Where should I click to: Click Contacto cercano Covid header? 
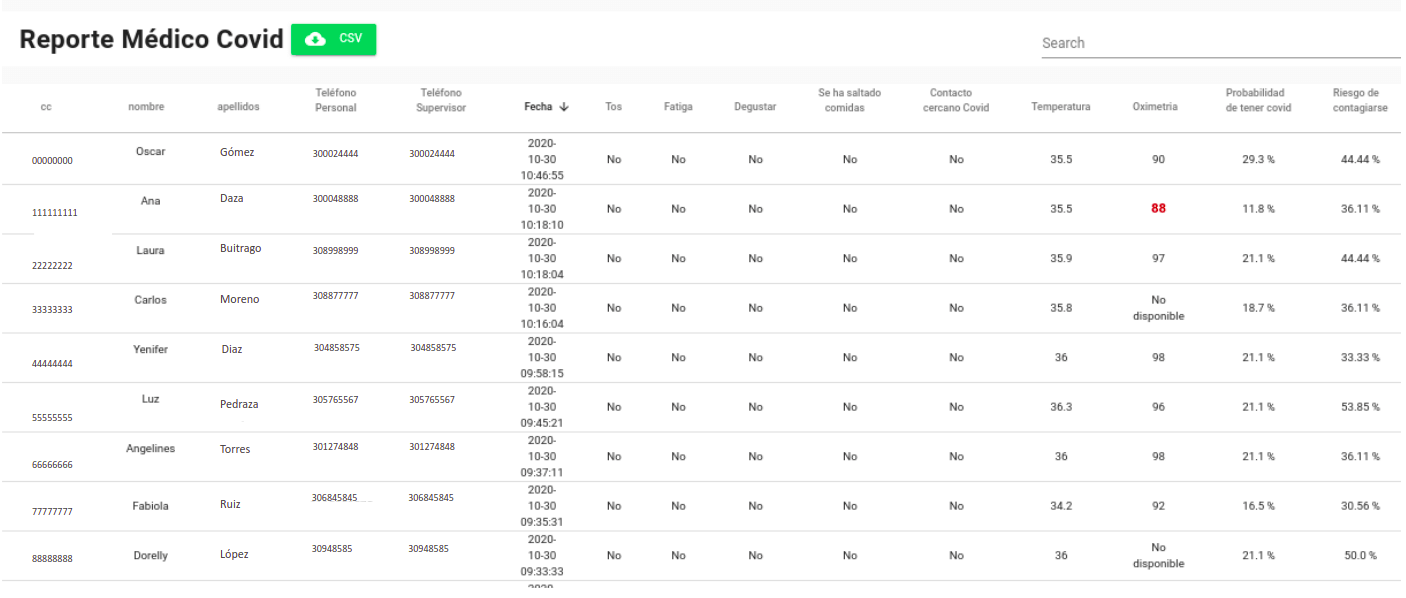[956, 100]
